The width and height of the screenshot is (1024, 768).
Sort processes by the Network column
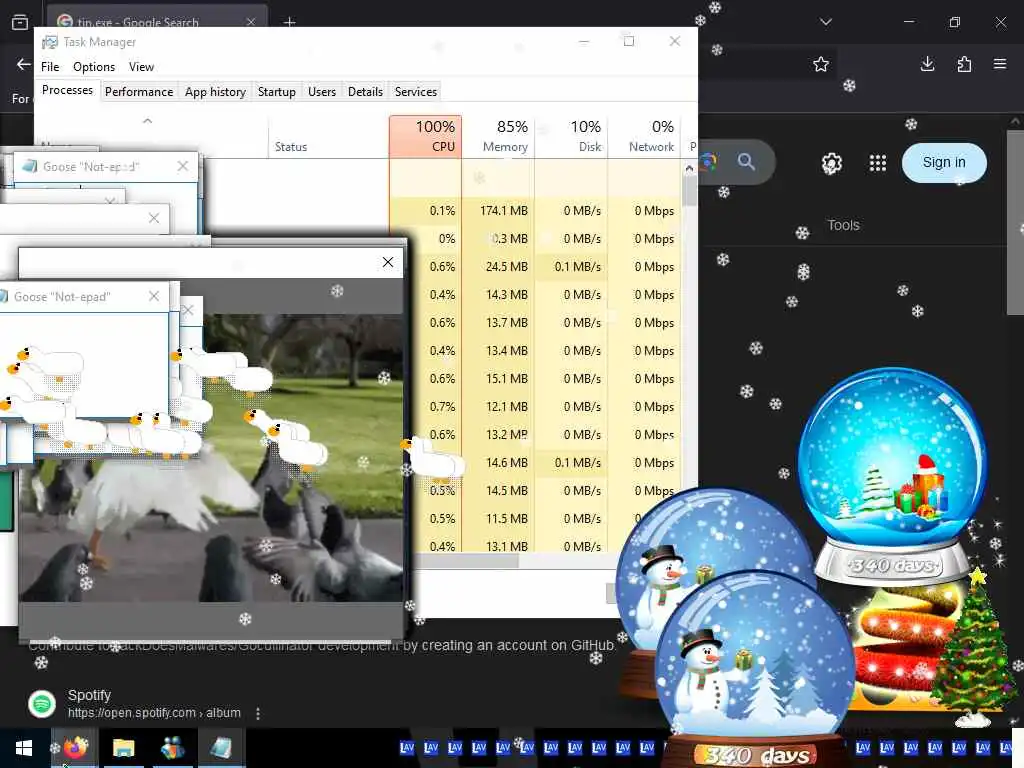pyautogui.click(x=644, y=136)
